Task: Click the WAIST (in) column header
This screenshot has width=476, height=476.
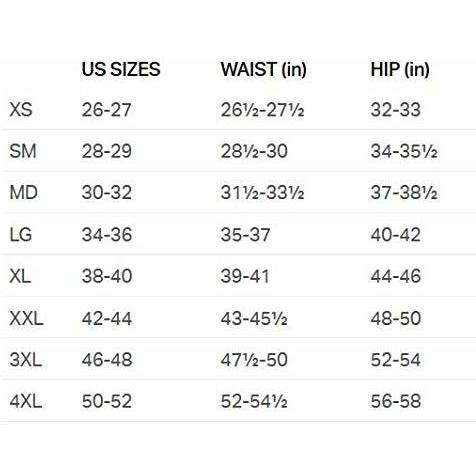Action: pos(263,70)
